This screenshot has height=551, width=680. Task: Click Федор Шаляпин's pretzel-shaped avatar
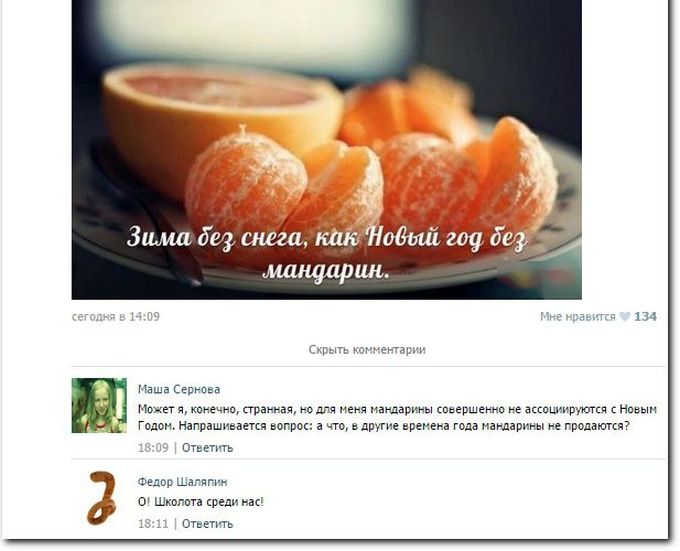coord(102,498)
